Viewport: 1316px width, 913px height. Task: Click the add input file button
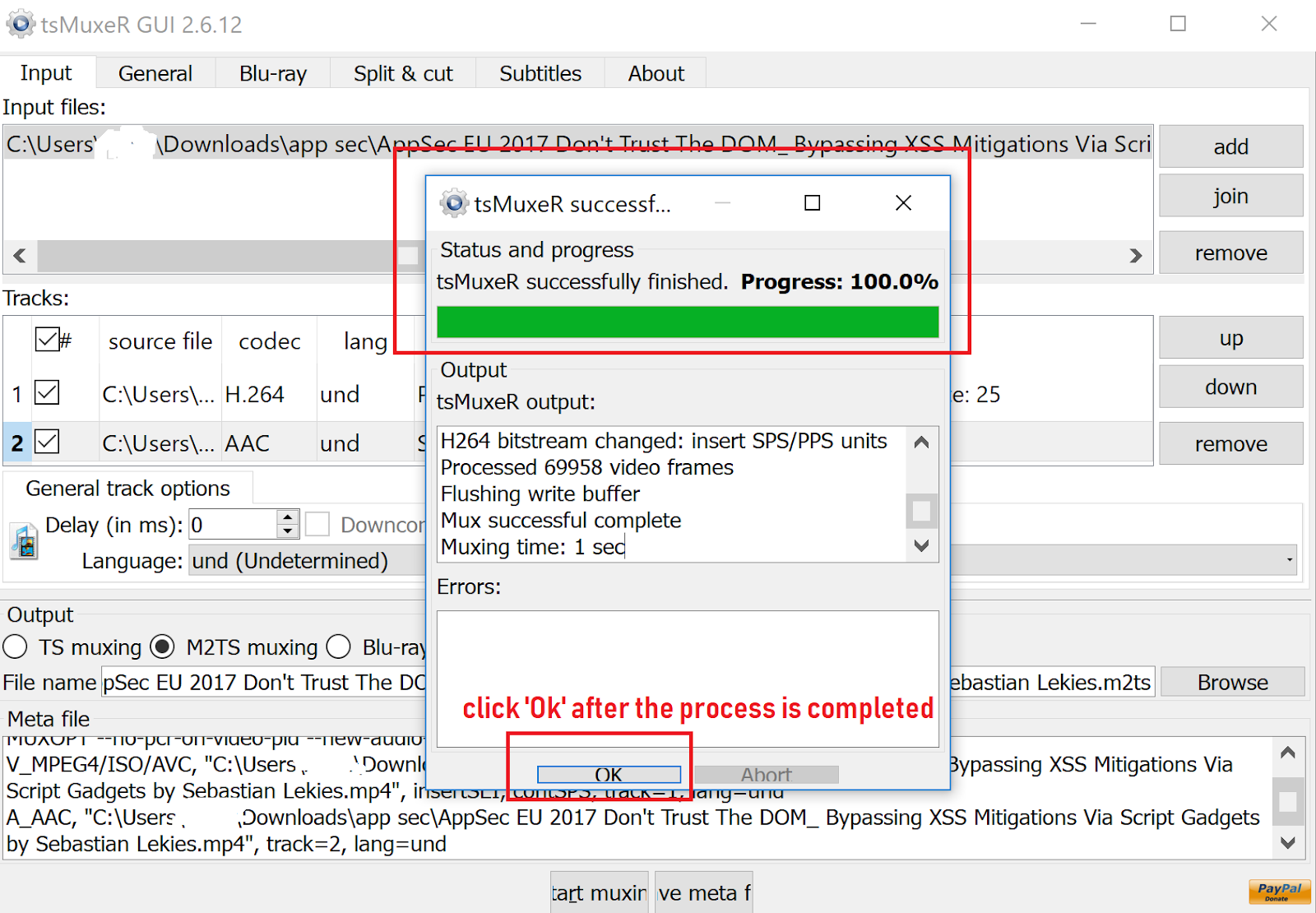coord(1231,146)
